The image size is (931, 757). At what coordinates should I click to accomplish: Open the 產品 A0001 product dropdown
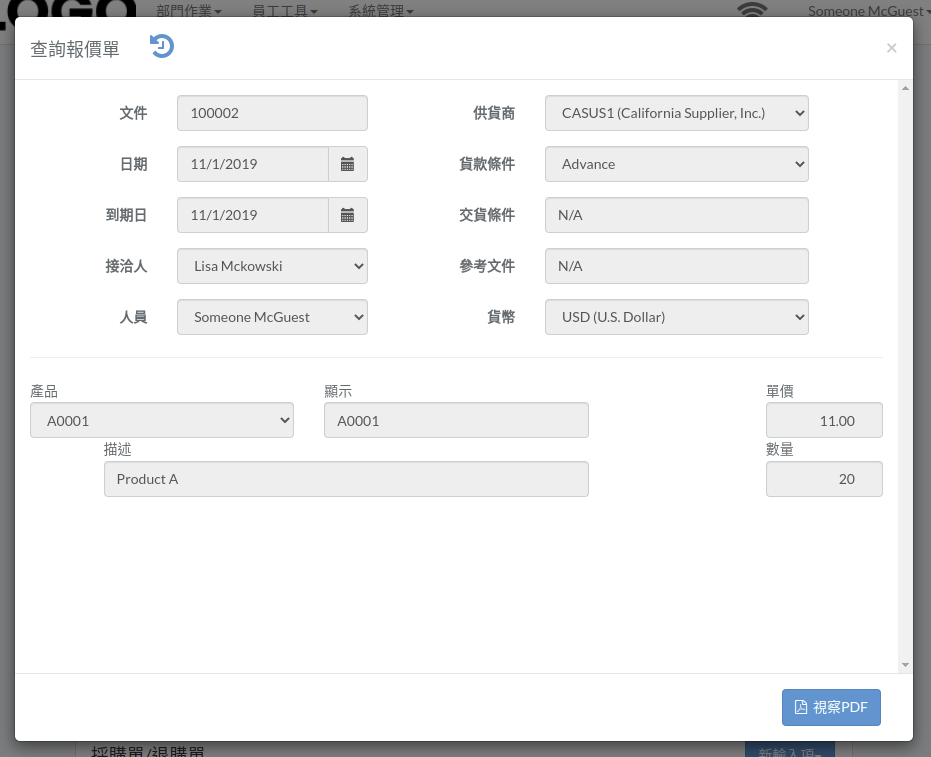tap(162, 420)
